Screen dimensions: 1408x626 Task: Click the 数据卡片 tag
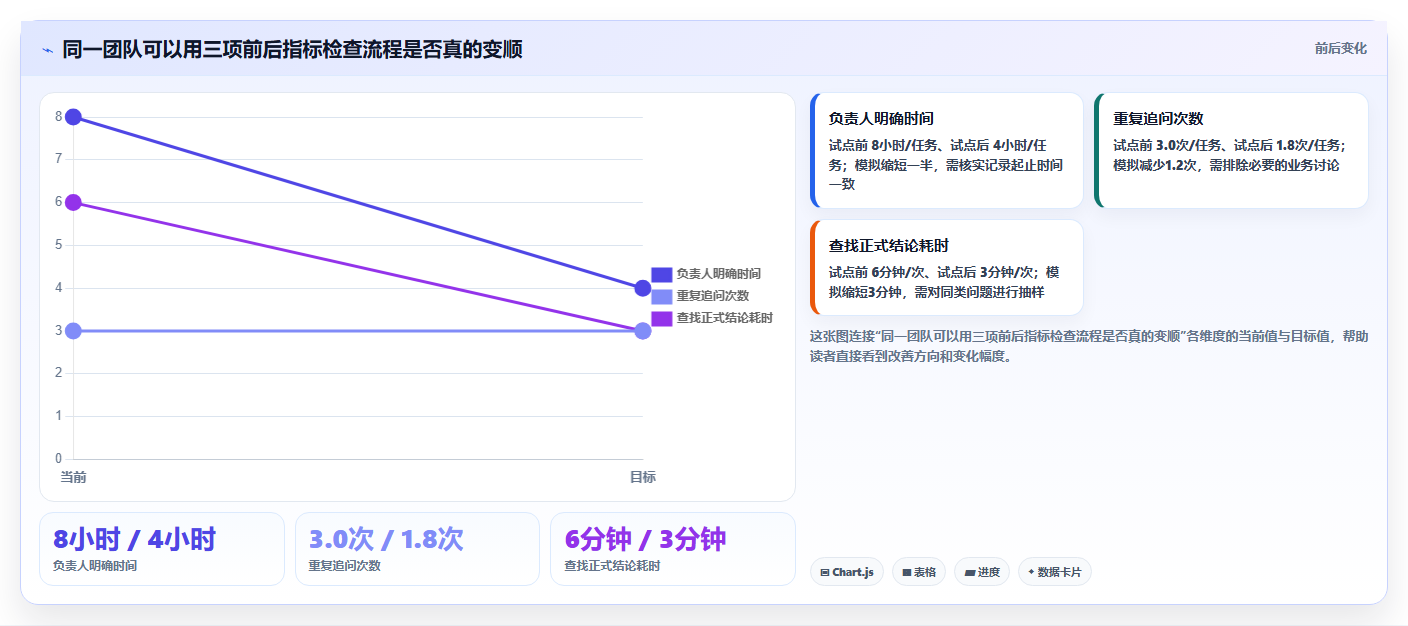[1055, 572]
